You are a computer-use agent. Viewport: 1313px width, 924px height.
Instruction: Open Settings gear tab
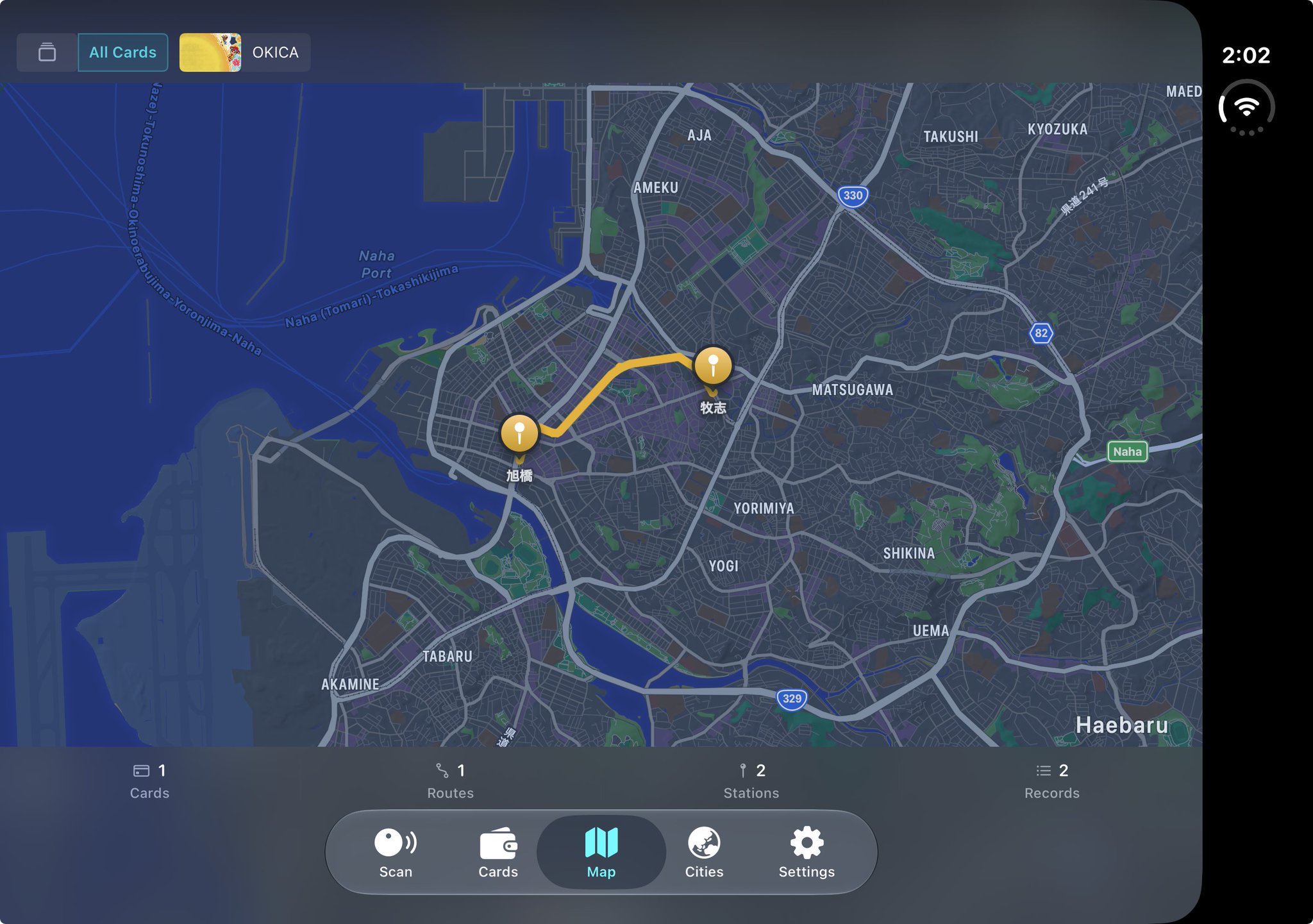(807, 853)
